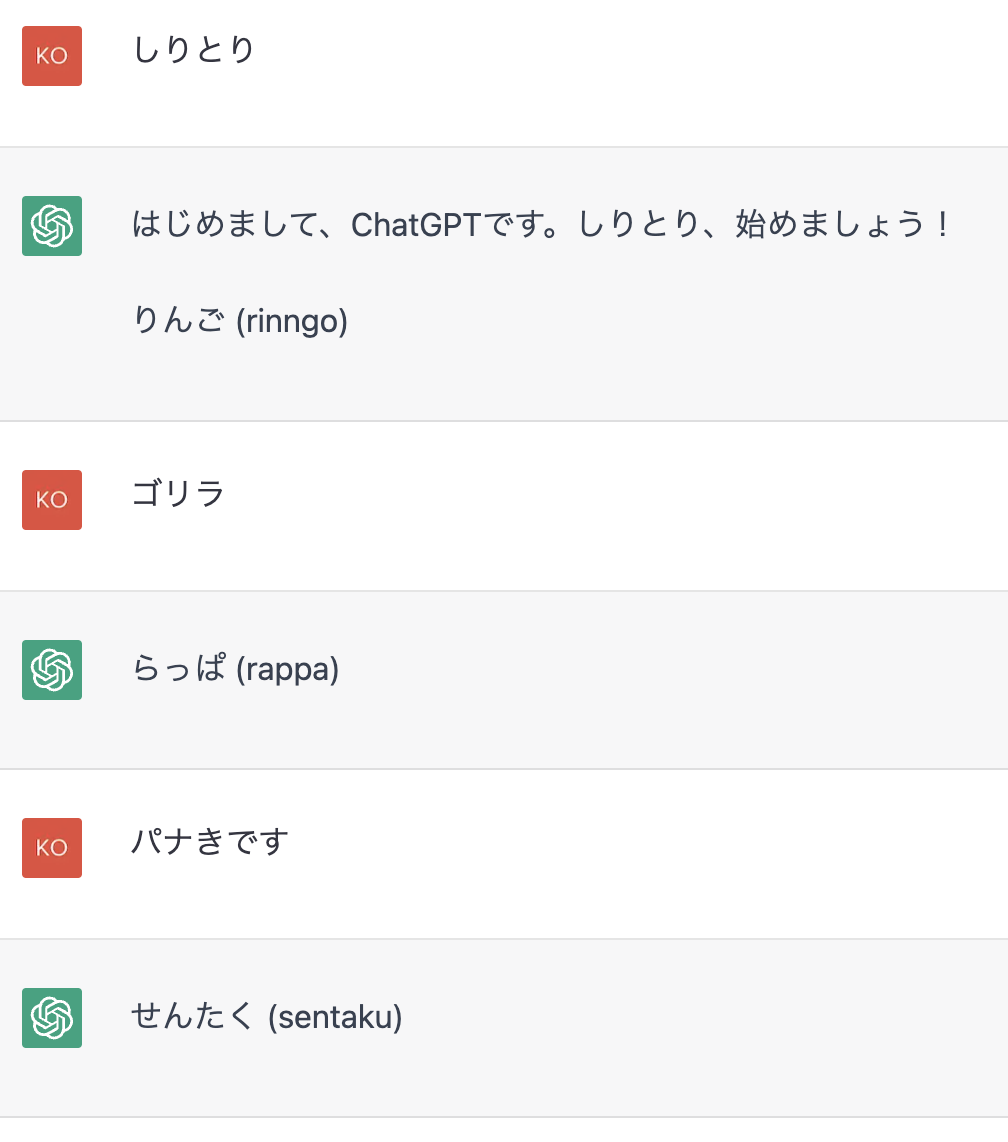The width and height of the screenshot is (1008, 1142).
Task: Click the ChatGPT logo next to らっぱ reply
Action: [x=52, y=670]
